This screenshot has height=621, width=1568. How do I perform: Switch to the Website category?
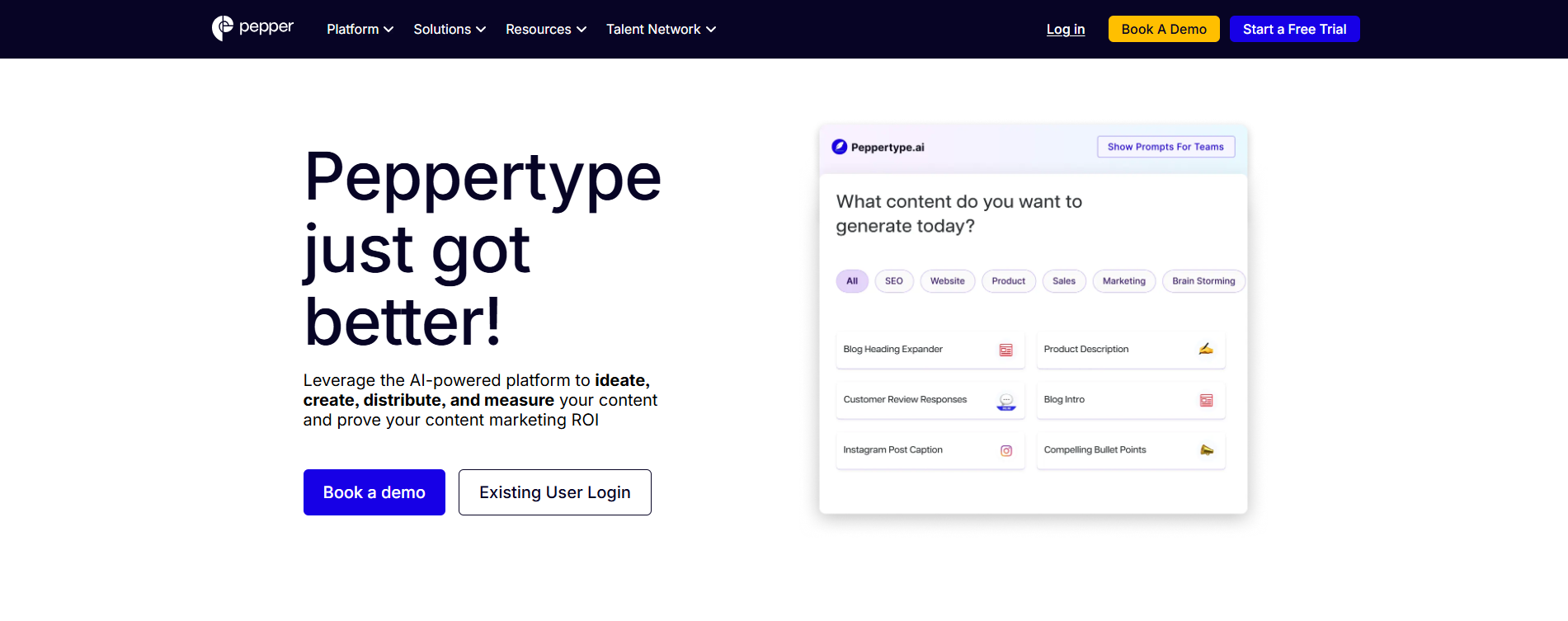[x=948, y=281]
